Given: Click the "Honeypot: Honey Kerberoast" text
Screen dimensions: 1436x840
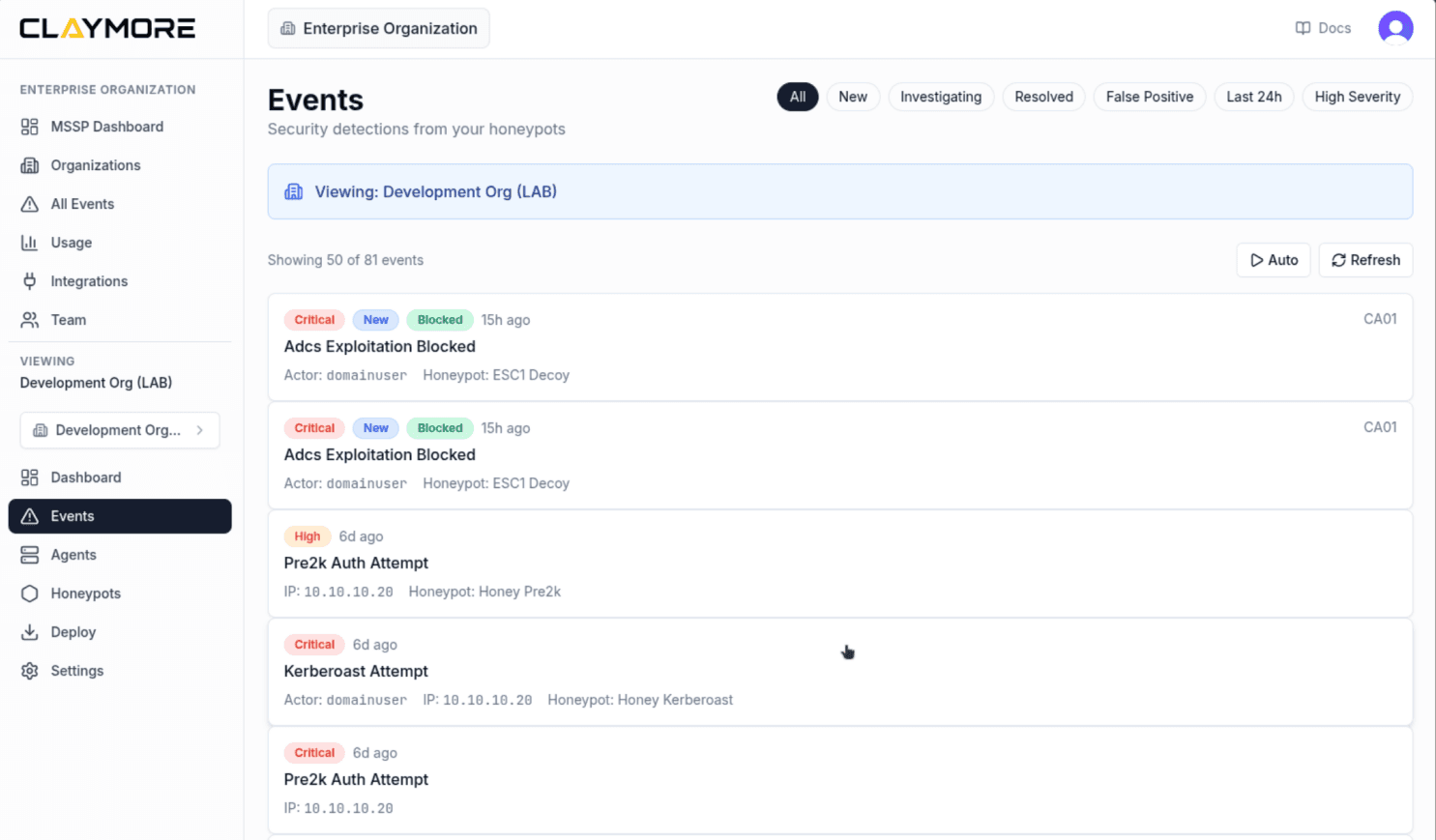Looking at the screenshot, I should pos(640,700).
